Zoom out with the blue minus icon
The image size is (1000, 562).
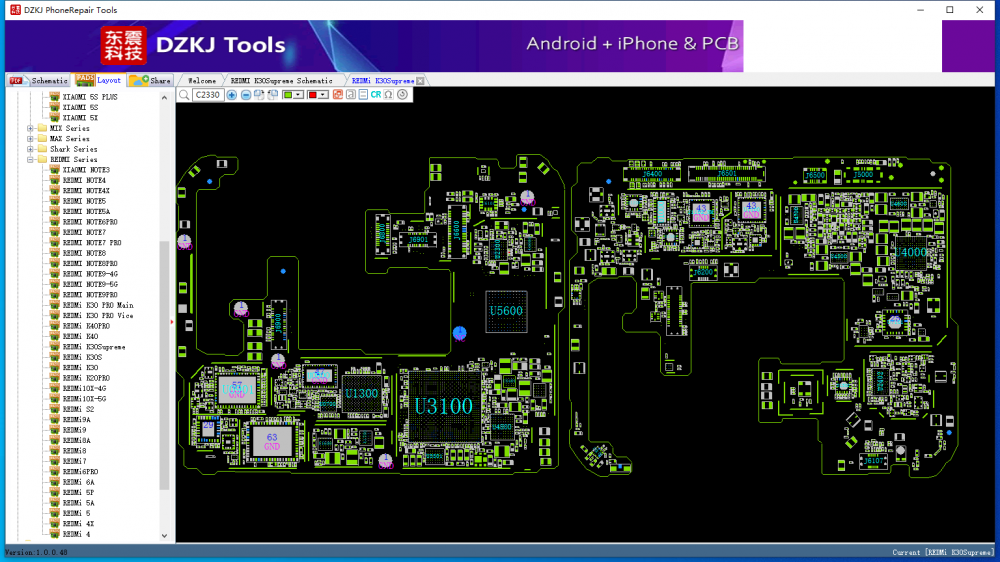point(246,95)
